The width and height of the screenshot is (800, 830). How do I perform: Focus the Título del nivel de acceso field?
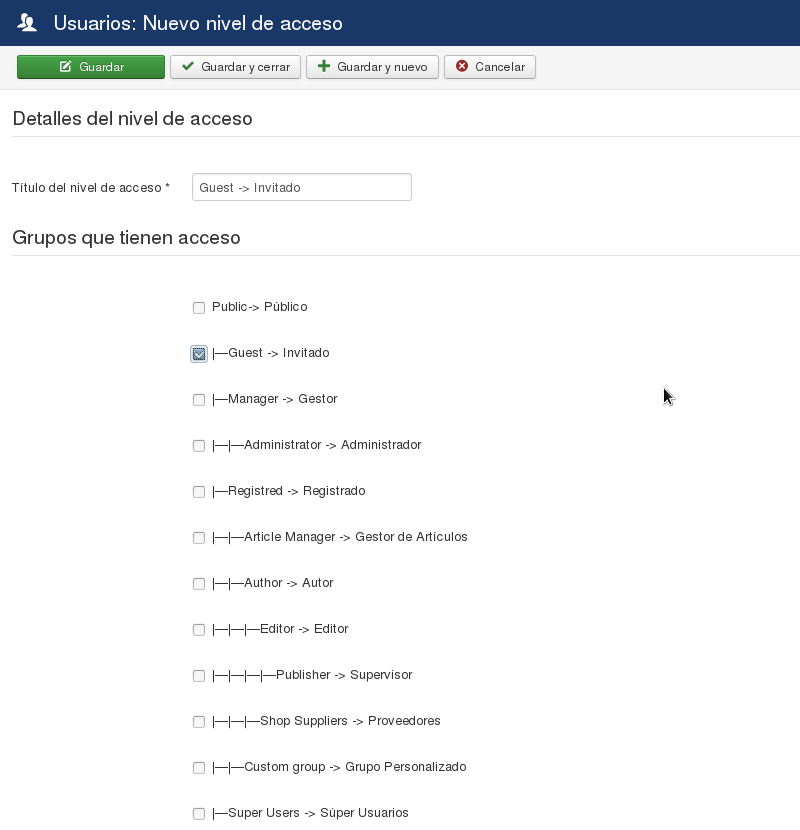coord(301,187)
